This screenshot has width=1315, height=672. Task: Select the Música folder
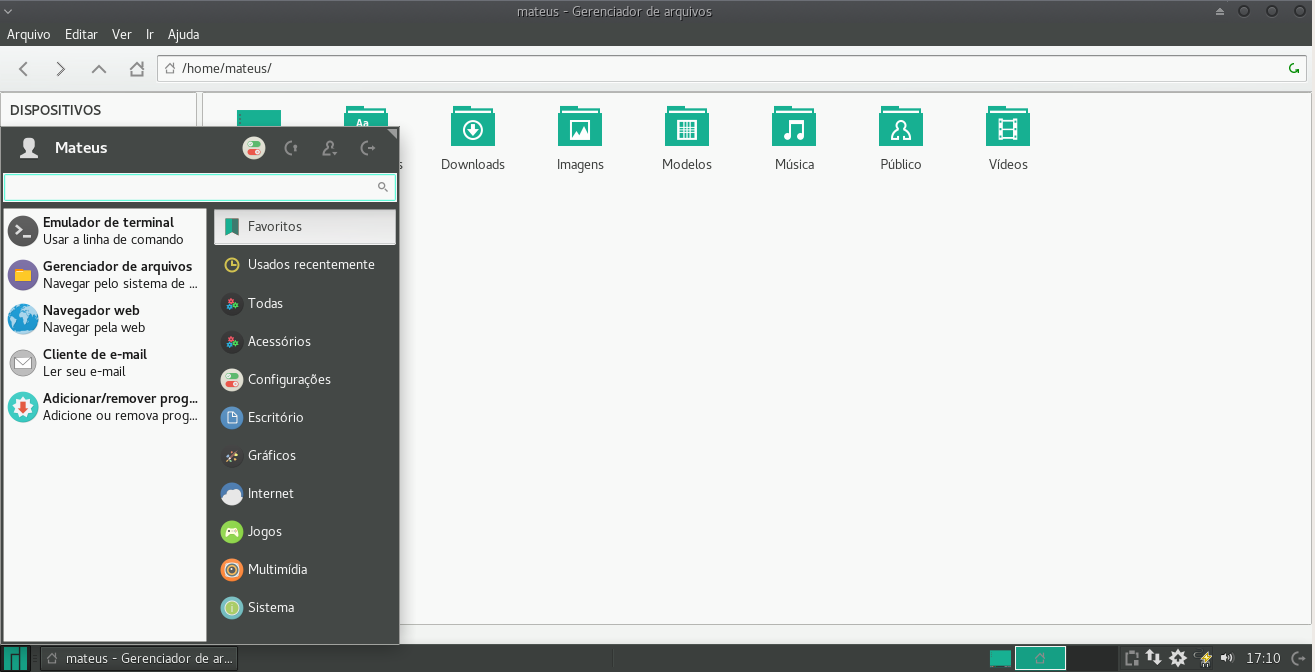794,138
